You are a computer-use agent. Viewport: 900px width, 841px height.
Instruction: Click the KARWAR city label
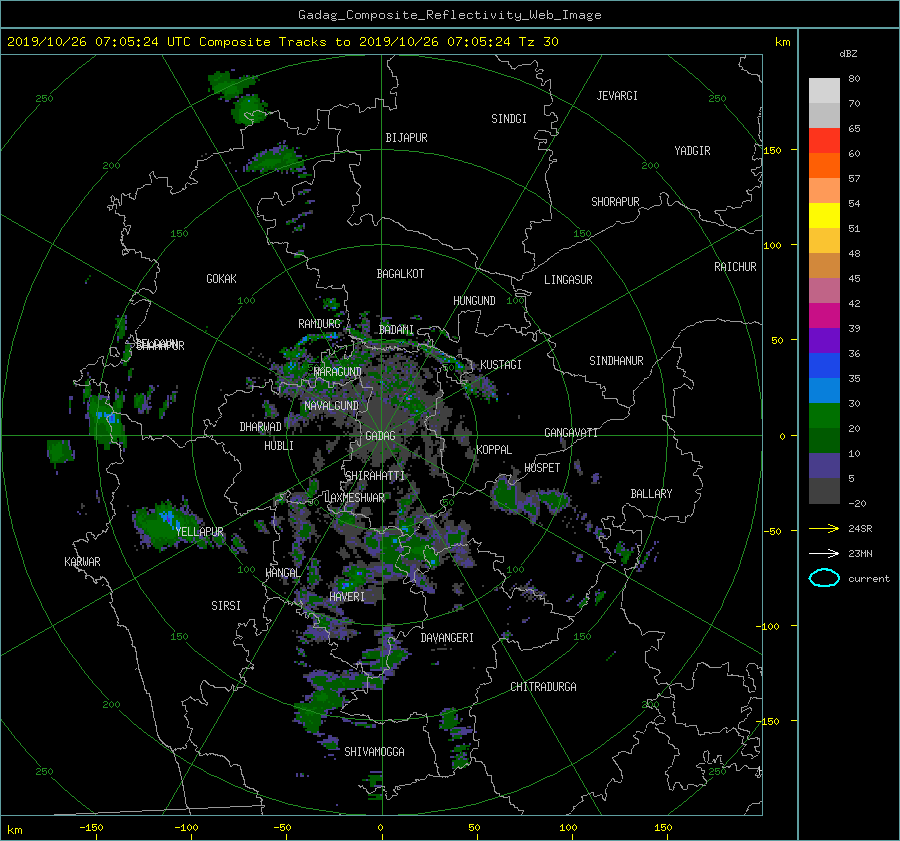point(82,562)
